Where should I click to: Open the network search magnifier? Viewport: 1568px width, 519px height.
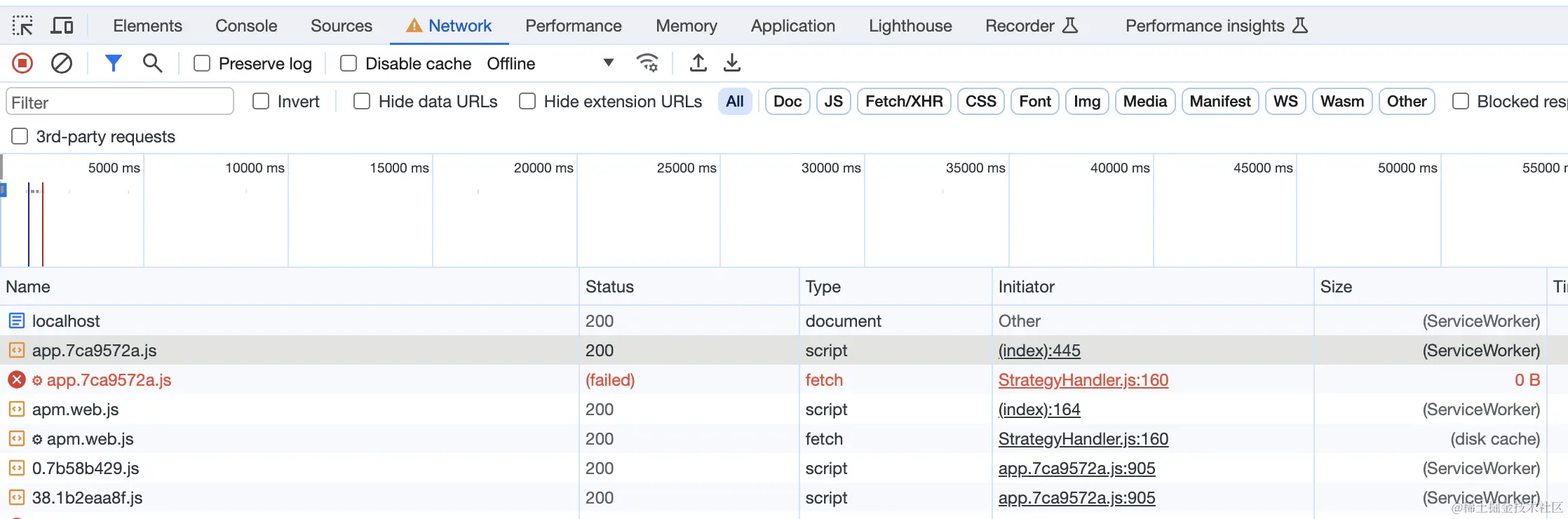[x=152, y=63]
